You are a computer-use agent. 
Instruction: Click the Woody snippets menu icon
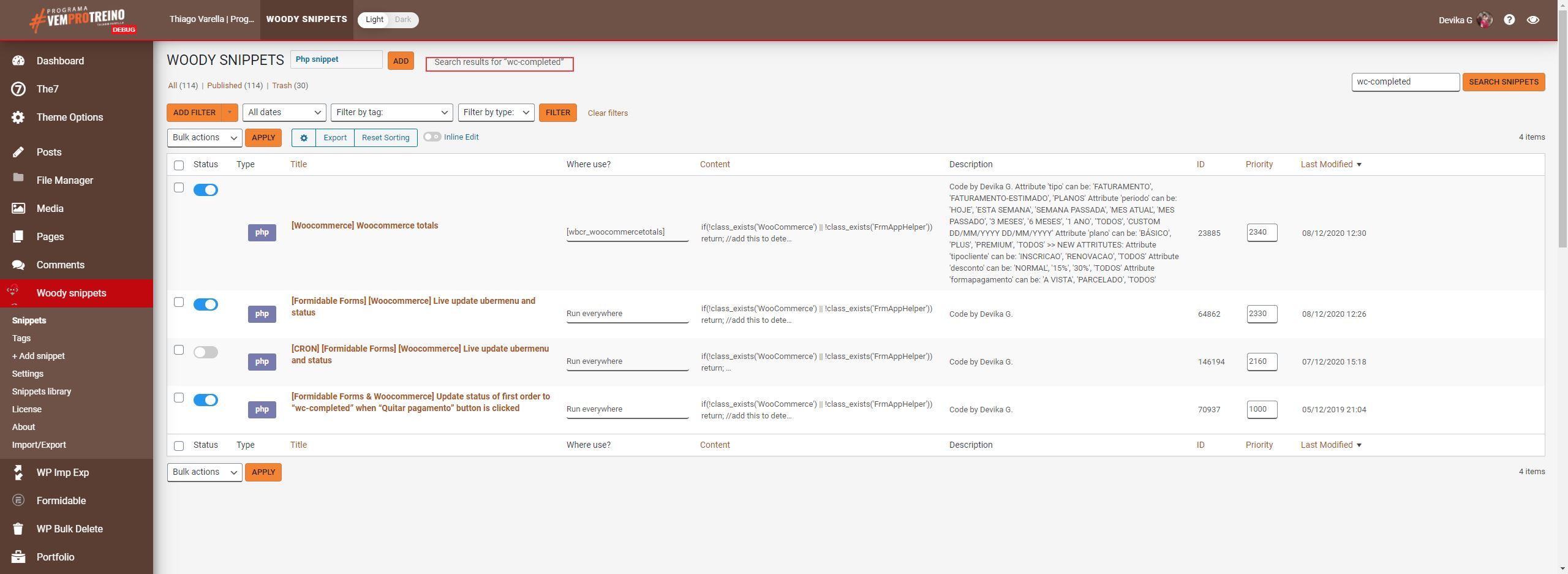tap(13, 291)
